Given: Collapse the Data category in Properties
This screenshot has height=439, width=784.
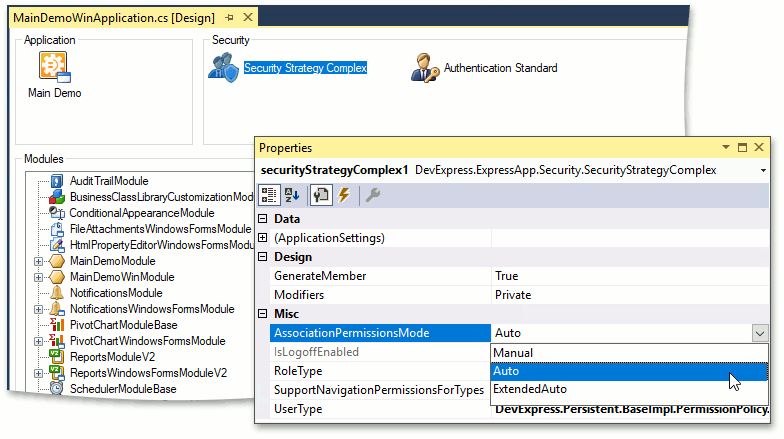Looking at the screenshot, I should point(262,219).
